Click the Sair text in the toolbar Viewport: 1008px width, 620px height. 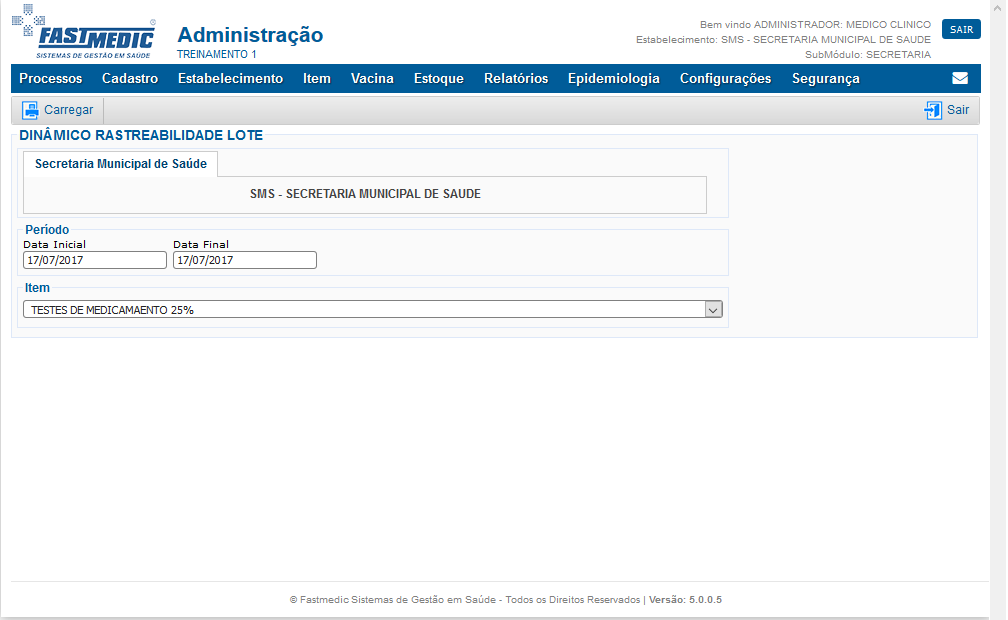click(x=957, y=110)
